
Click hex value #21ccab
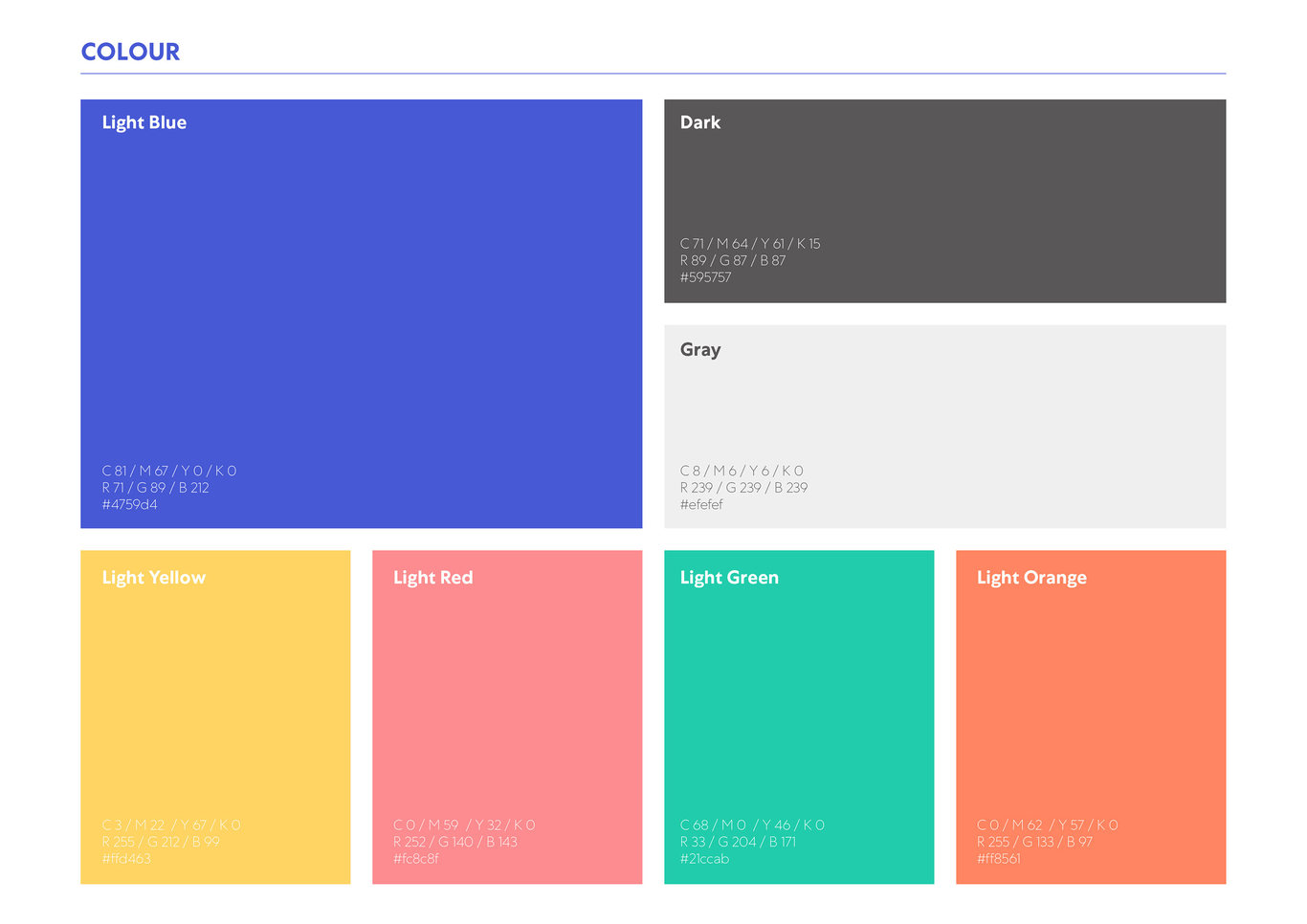click(x=704, y=859)
